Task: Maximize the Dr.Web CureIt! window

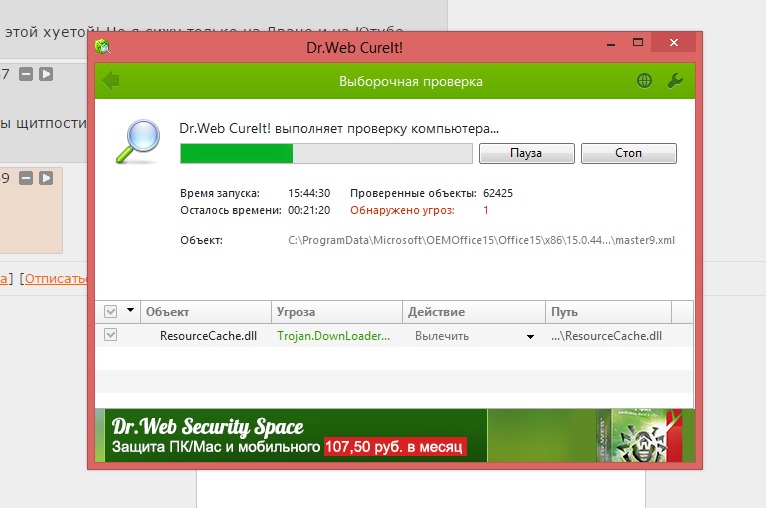Action: click(x=638, y=42)
